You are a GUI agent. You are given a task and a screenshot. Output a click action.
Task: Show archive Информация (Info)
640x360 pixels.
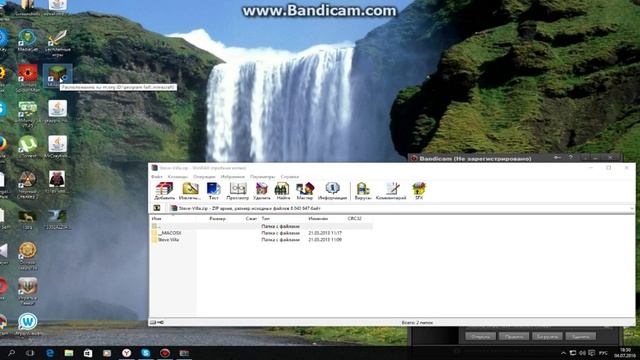332,191
